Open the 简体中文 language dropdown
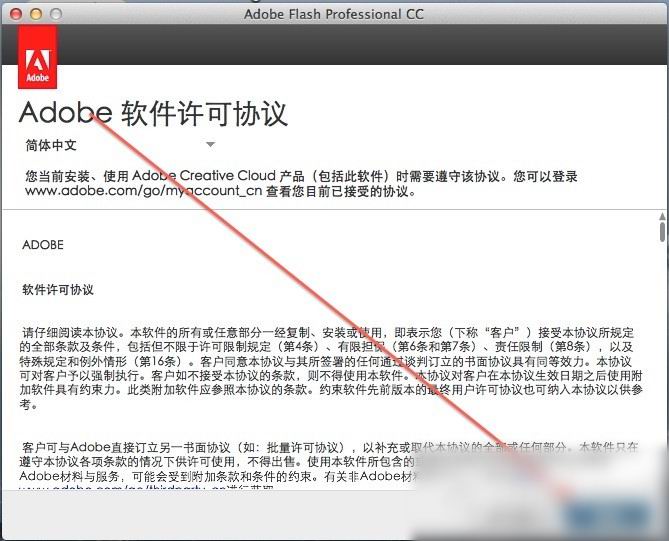 120,145
